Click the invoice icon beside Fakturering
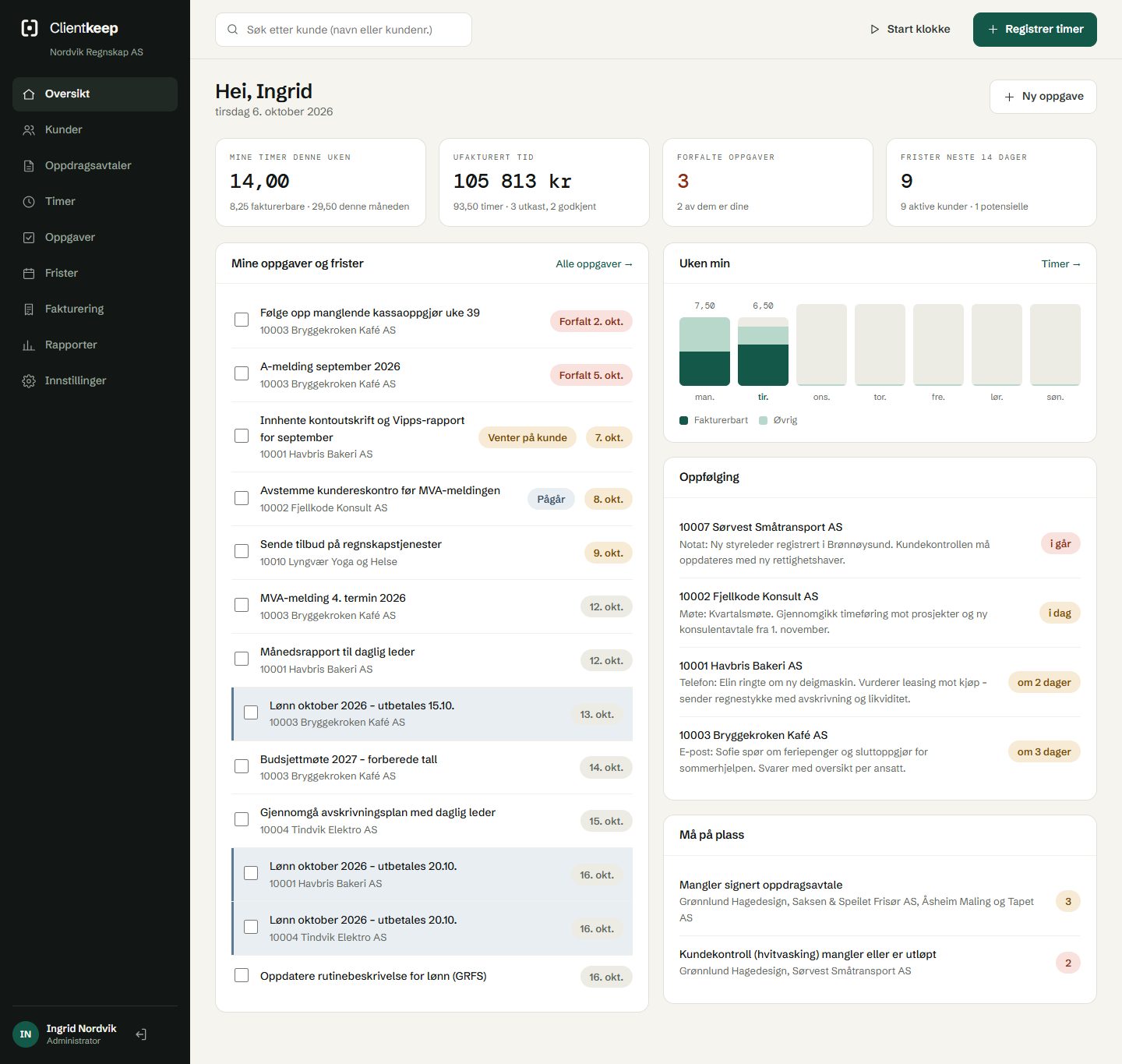The width and height of the screenshot is (1122, 1064). click(29, 309)
